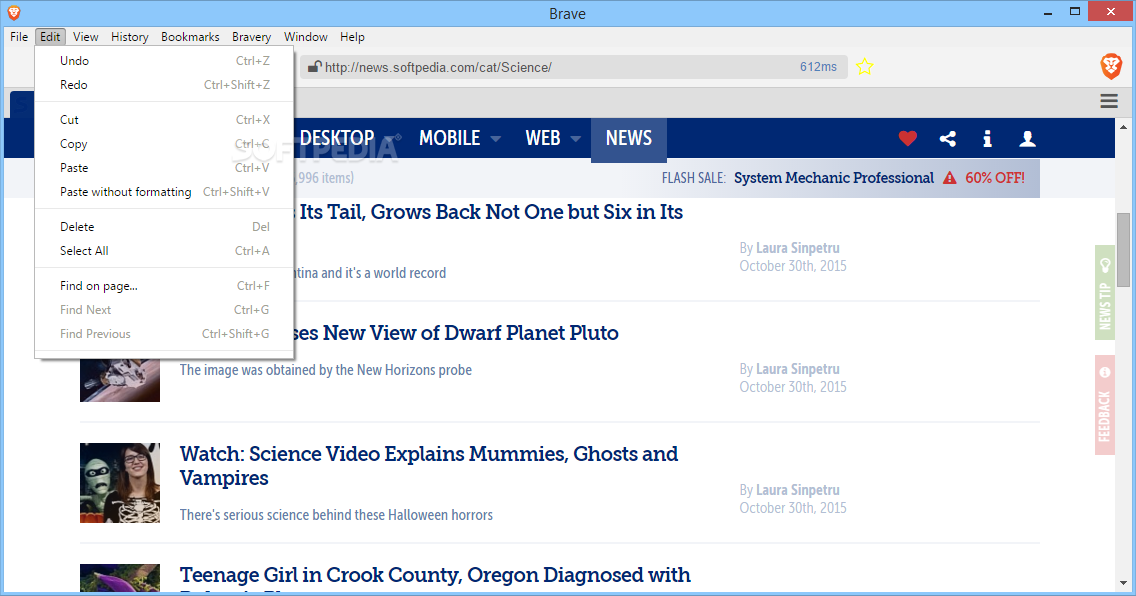Bookmark page with the yellow star icon
The width and height of the screenshot is (1136, 596).
[x=864, y=67]
